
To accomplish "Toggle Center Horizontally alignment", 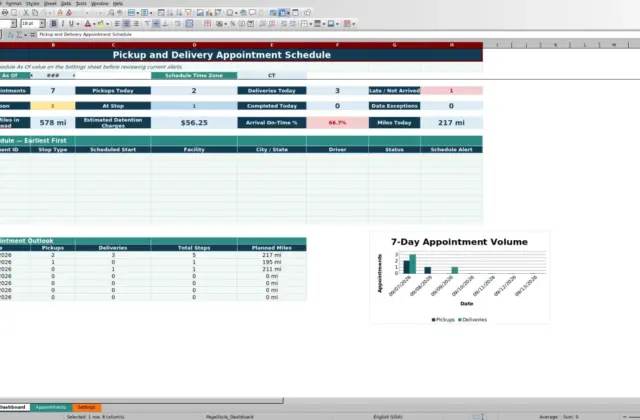I will 127,24.
